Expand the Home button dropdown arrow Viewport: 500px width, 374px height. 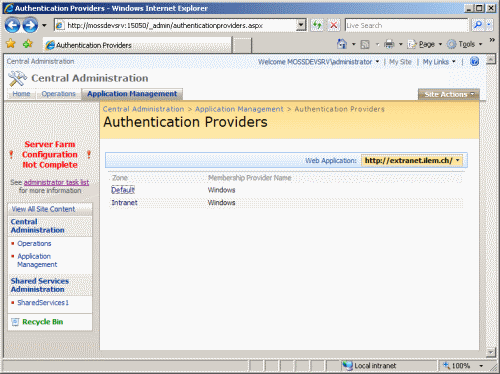click(354, 44)
